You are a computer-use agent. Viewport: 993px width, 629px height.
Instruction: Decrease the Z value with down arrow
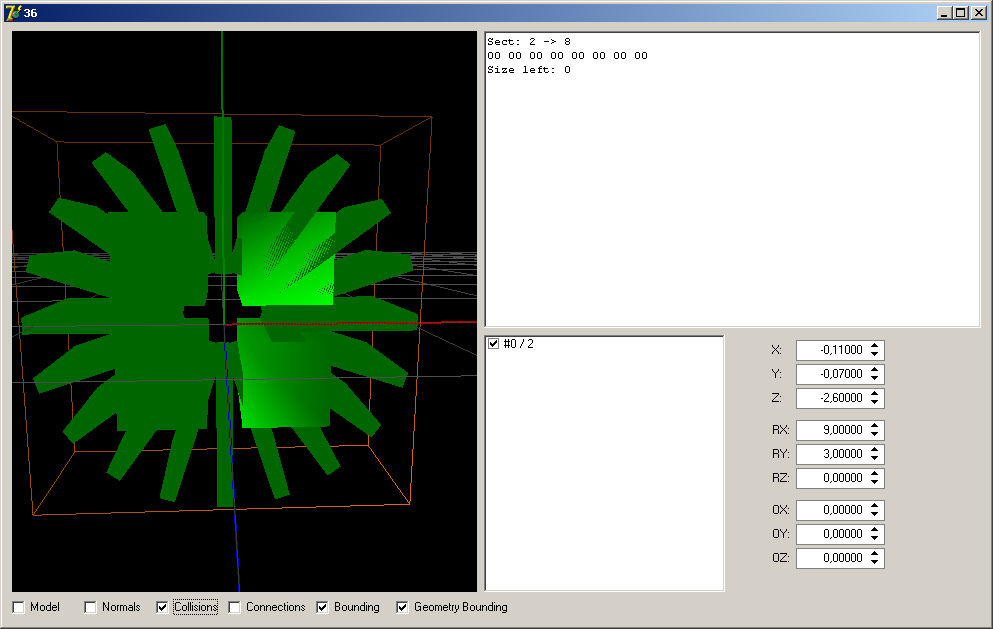click(875, 403)
